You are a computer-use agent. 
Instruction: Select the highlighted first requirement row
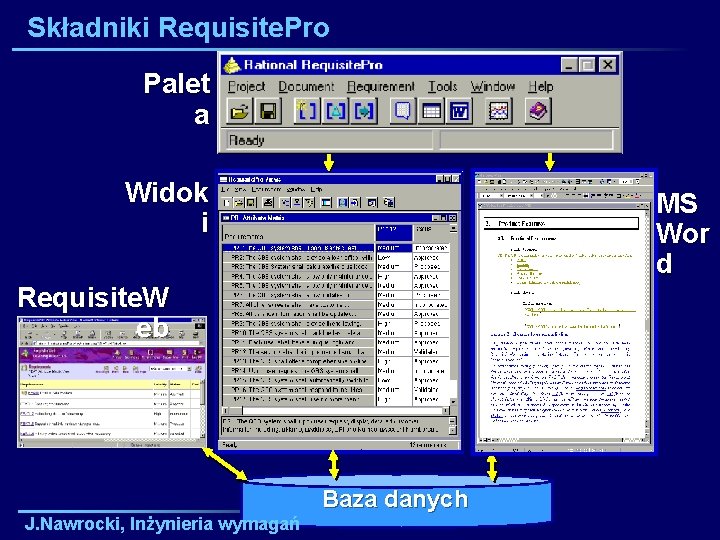pyautogui.click(x=298, y=248)
